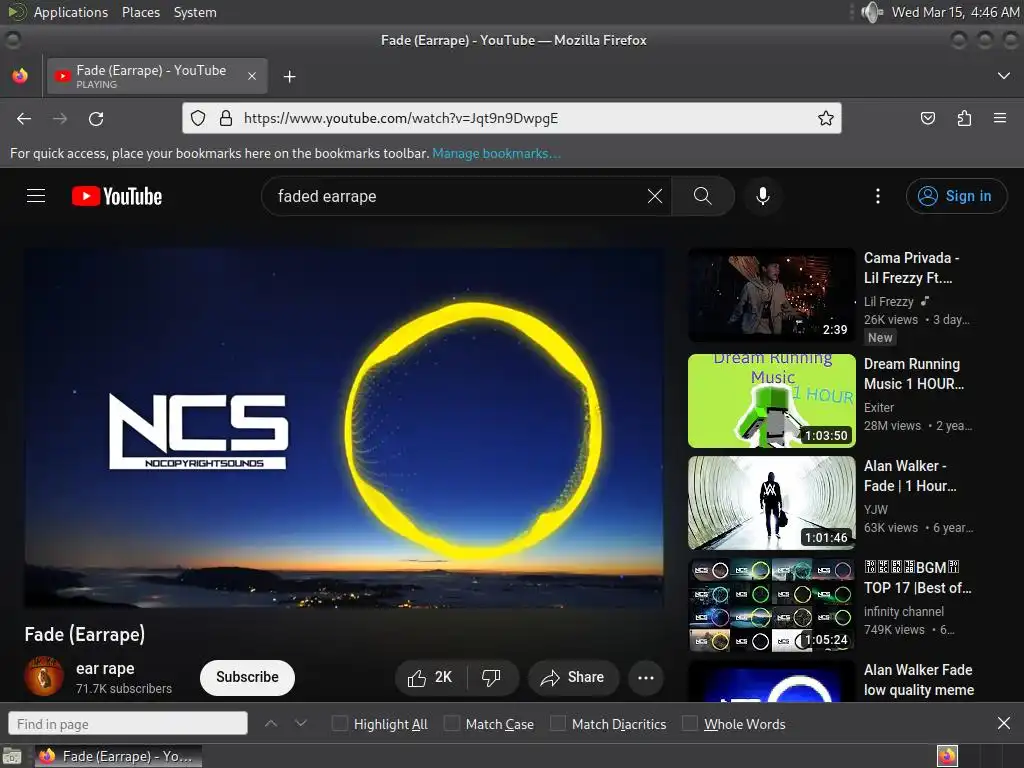1024x768 pixels.
Task: Select Fade (Earrape) taskbar window button
Action: point(118,756)
